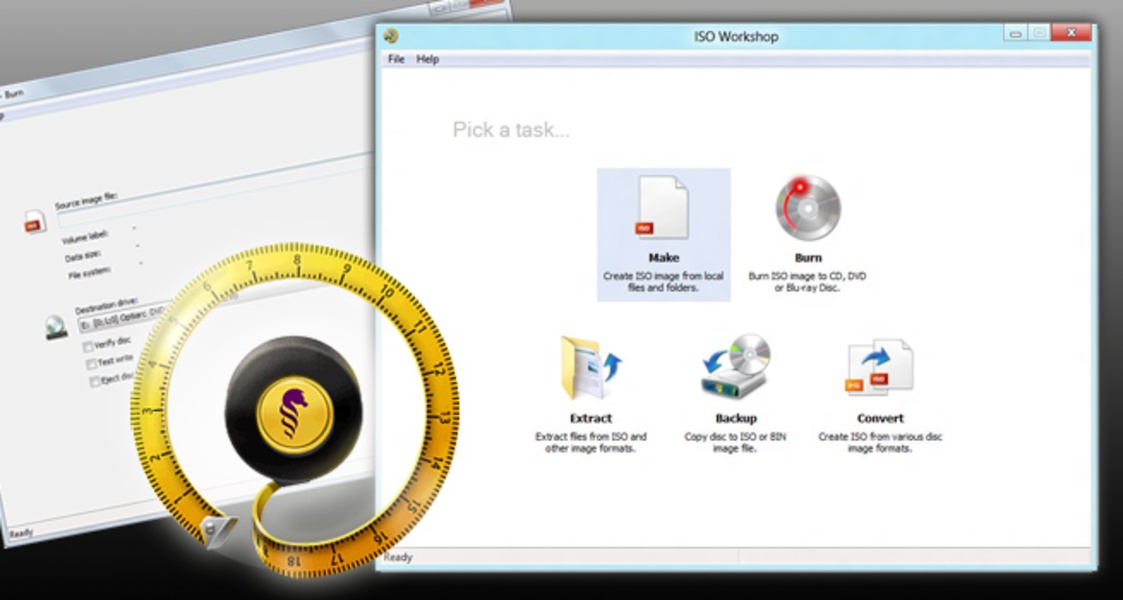Image resolution: width=1123 pixels, height=600 pixels.
Task: Click 'Copy disc to ISO or BIN image file.' text
Action: point(736,442)
